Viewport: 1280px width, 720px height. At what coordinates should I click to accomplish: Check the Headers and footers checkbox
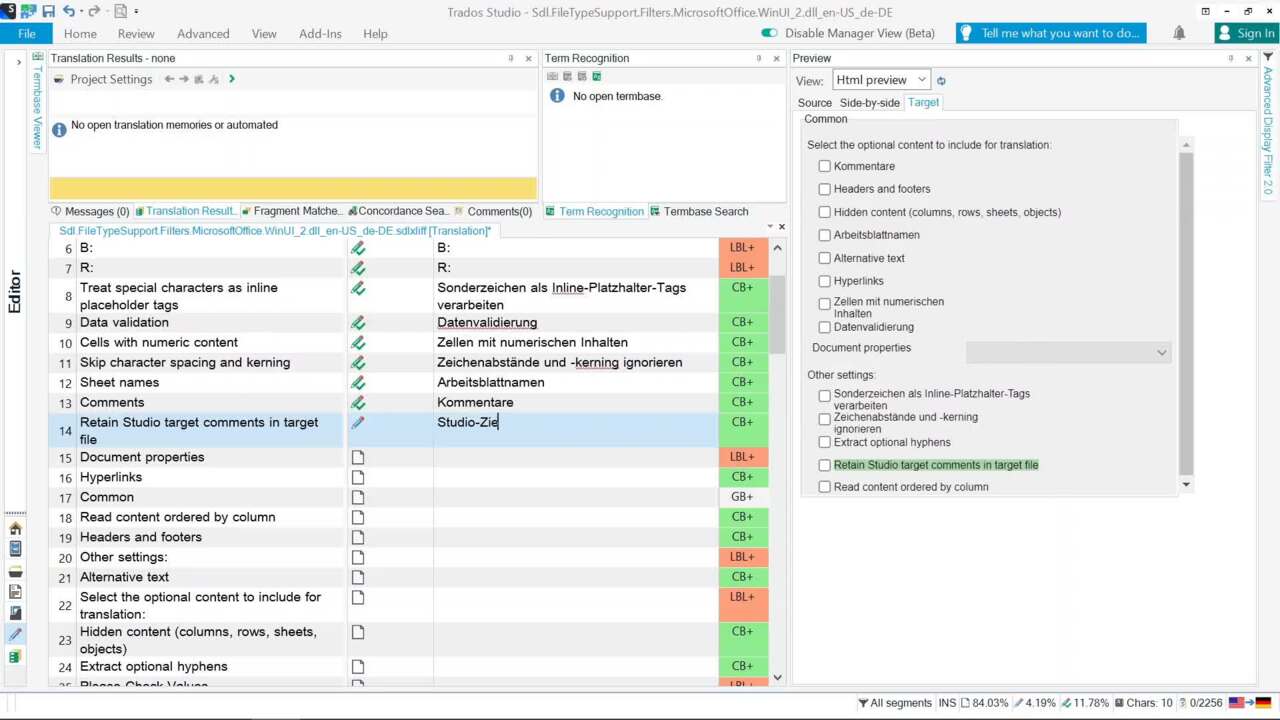[824, 189]
